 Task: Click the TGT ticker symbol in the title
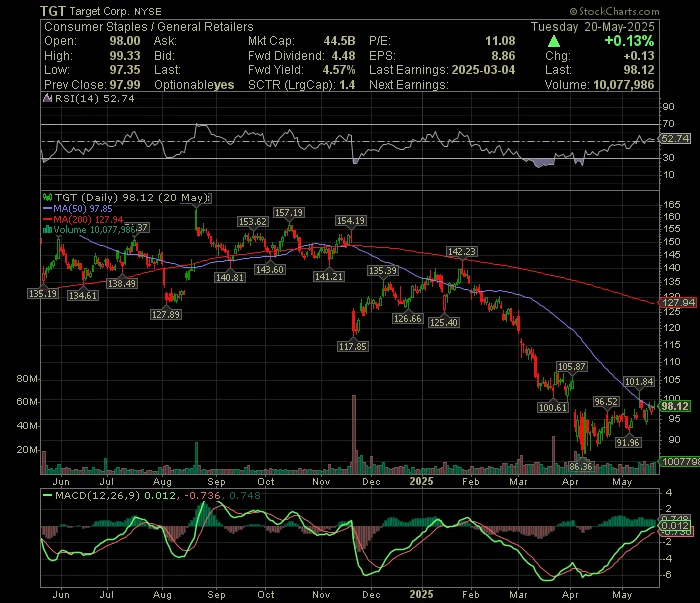(53, 11)
